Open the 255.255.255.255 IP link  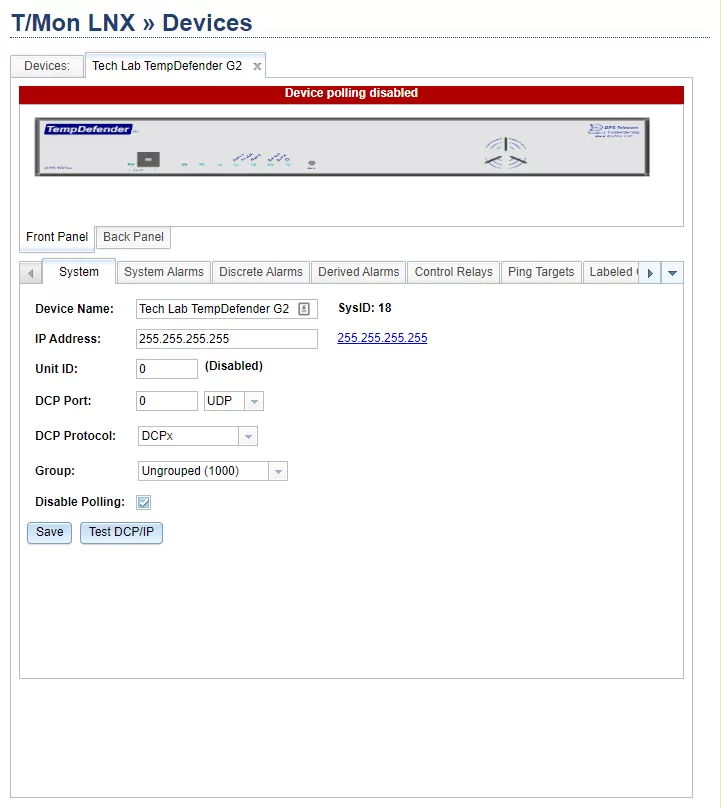(382, 338)
